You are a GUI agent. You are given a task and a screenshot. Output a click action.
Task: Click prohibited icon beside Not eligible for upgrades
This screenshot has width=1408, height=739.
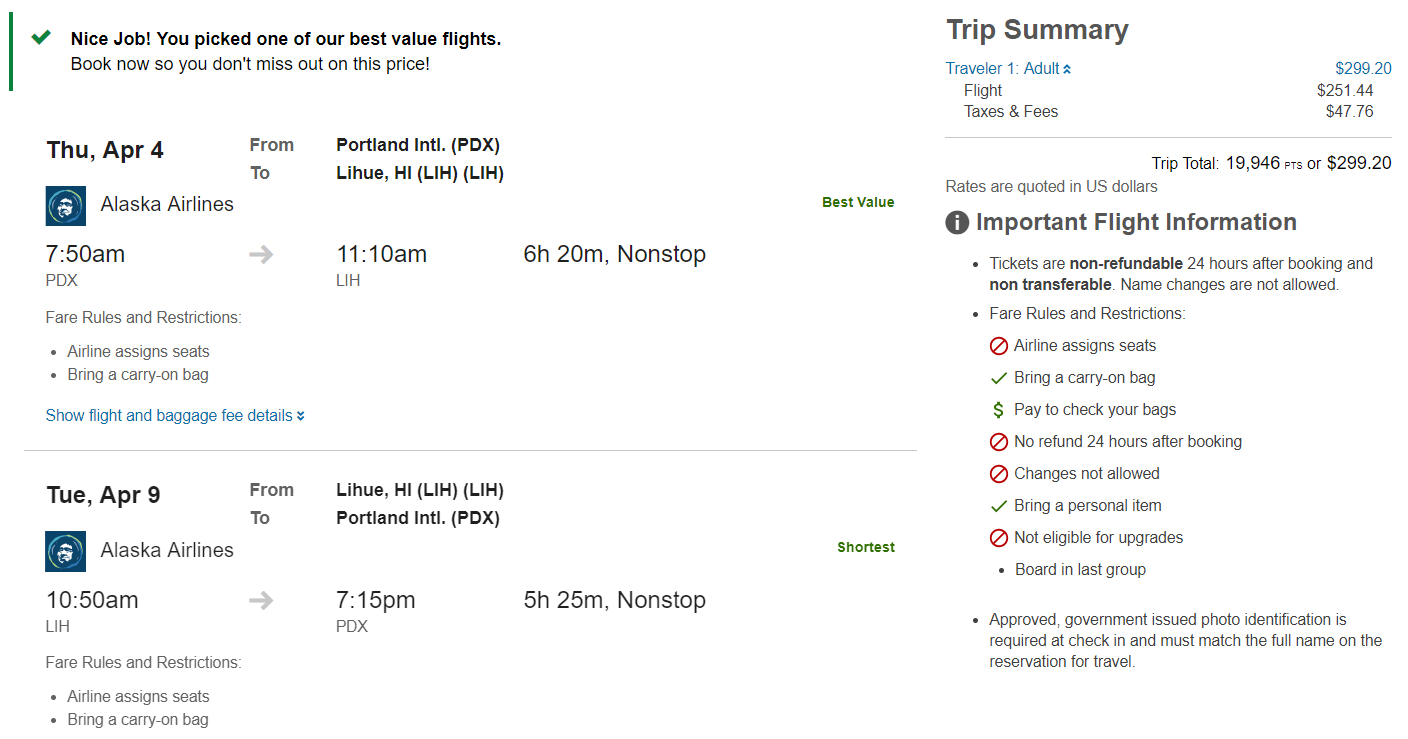point(998,538)
